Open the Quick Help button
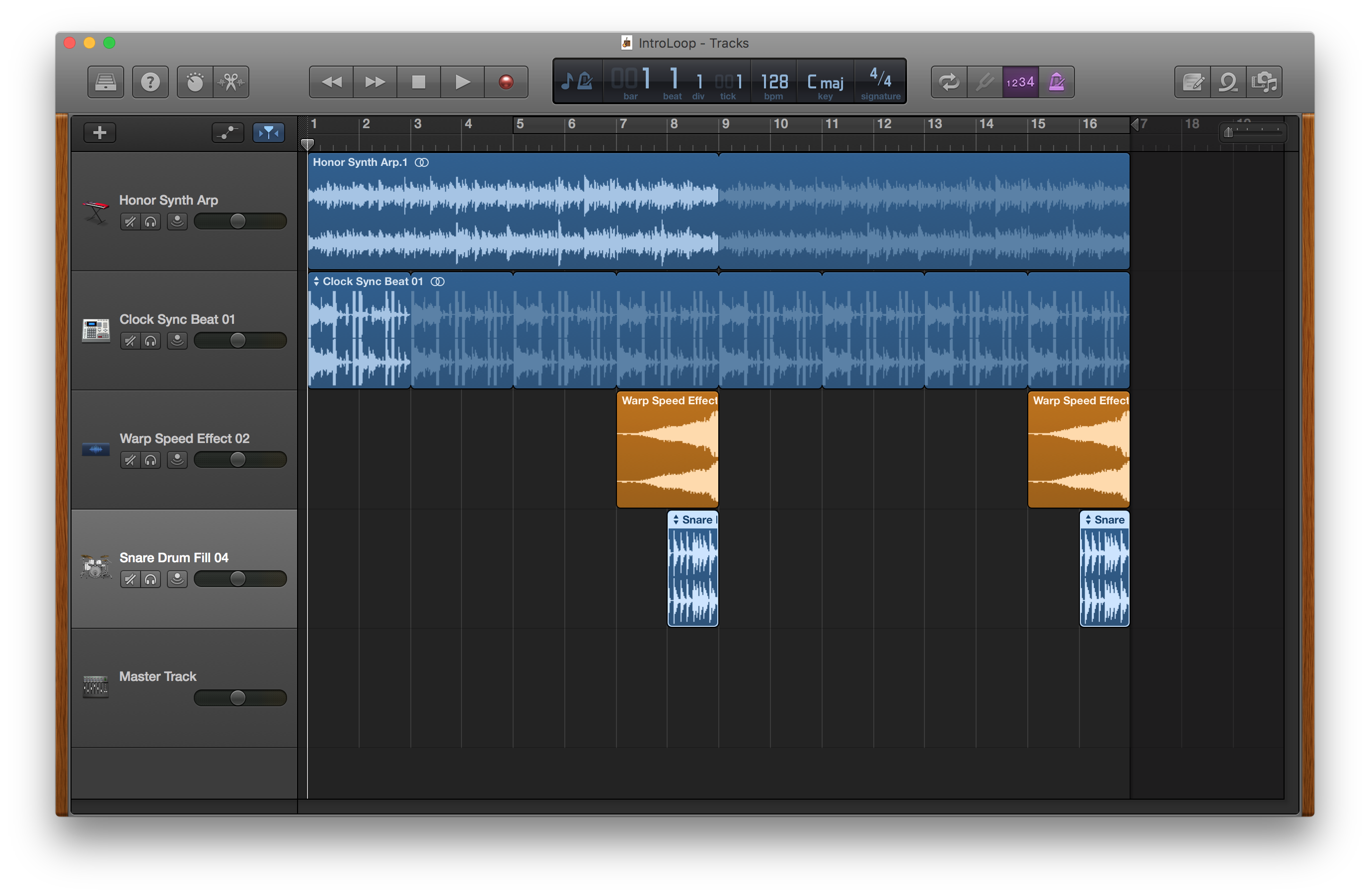The width and height of the screenshot is (1370, 896). point(150,82)
